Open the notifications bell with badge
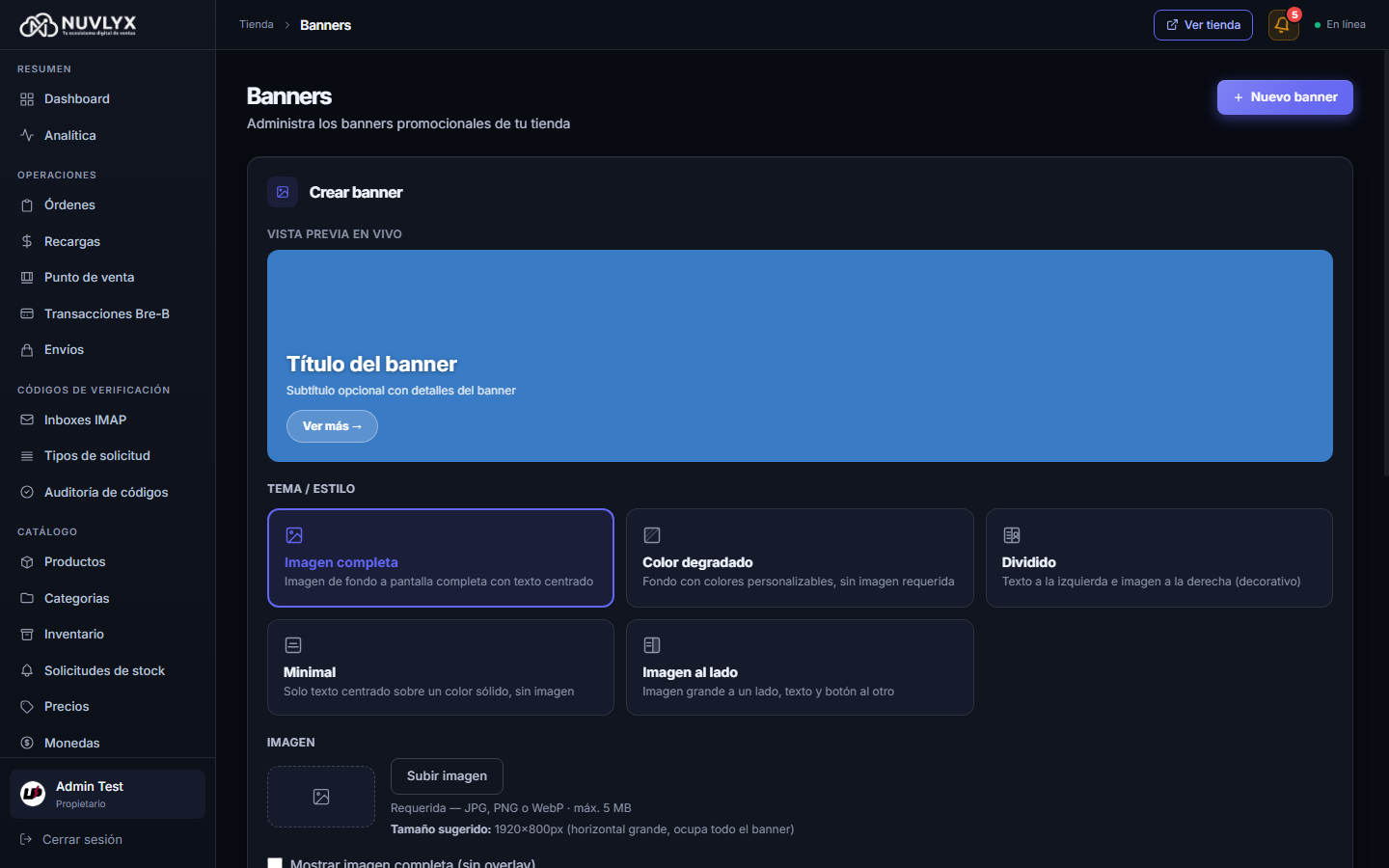Viewport: 1389px width, 868px height. pos(1283,25)
